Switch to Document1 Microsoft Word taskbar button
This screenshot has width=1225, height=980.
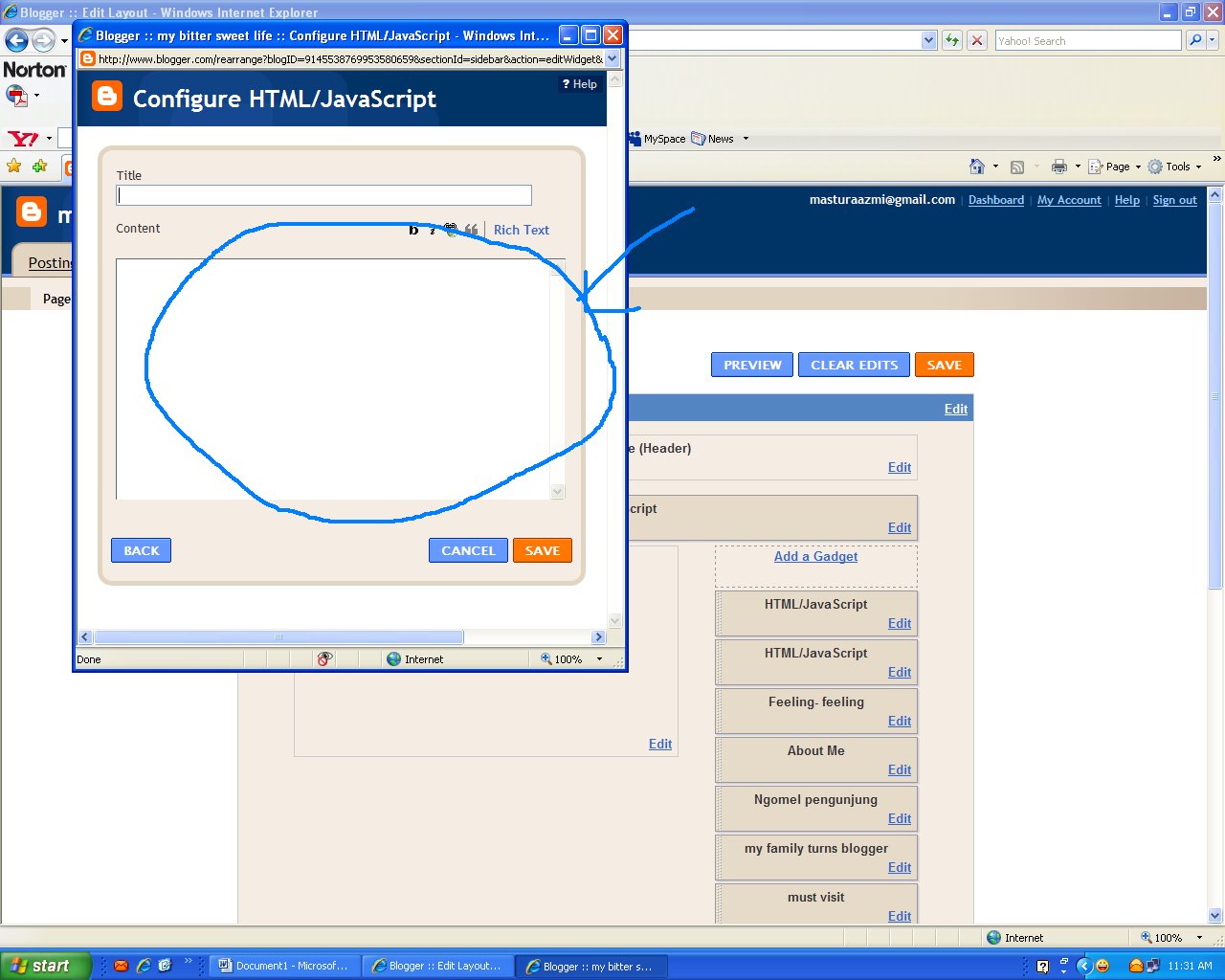[x=285, y=966]
